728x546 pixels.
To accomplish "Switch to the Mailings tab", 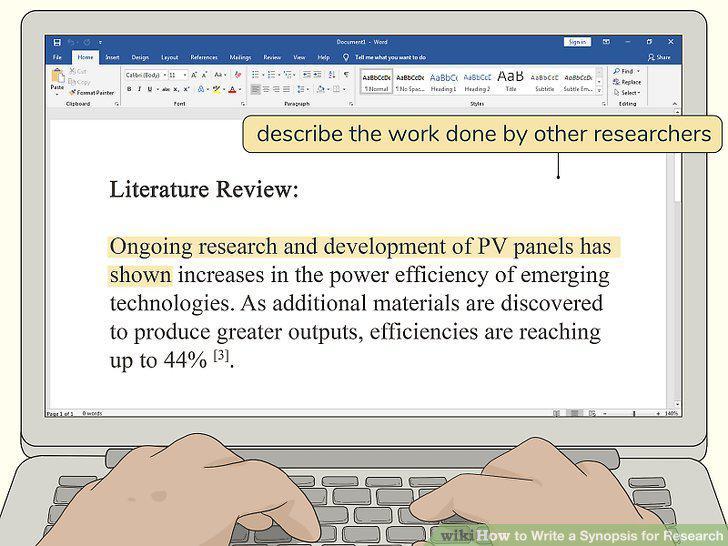I will coord(240,57).
